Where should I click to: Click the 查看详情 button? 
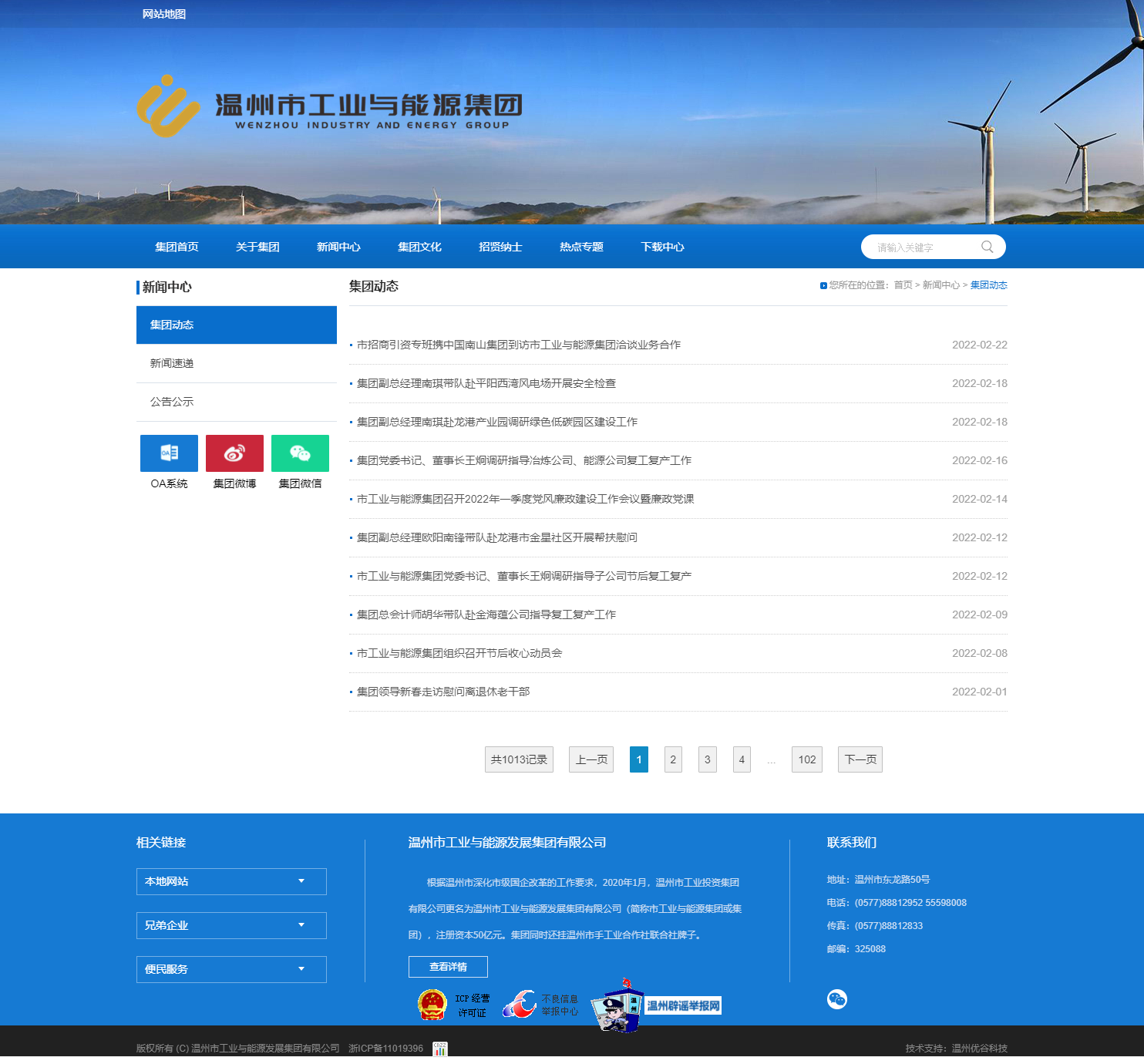[448, 967]
